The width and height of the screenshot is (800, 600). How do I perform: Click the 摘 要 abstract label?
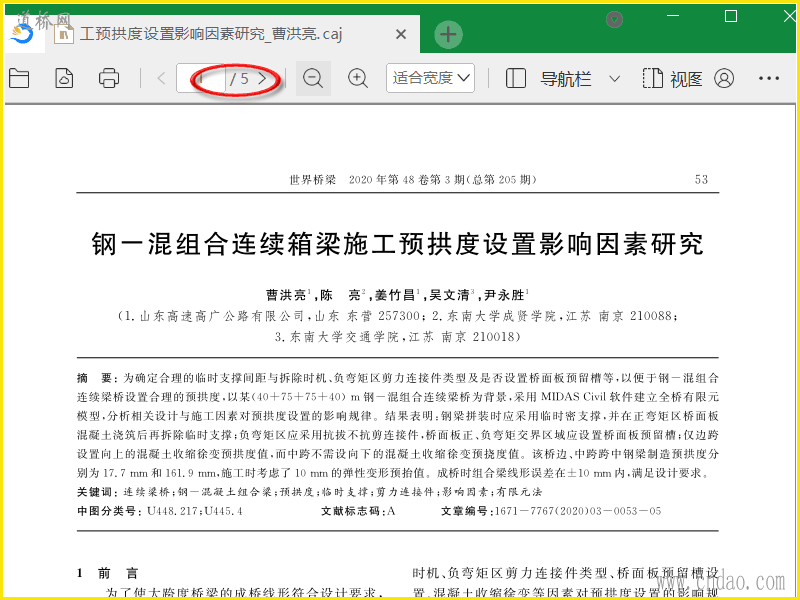97,378
